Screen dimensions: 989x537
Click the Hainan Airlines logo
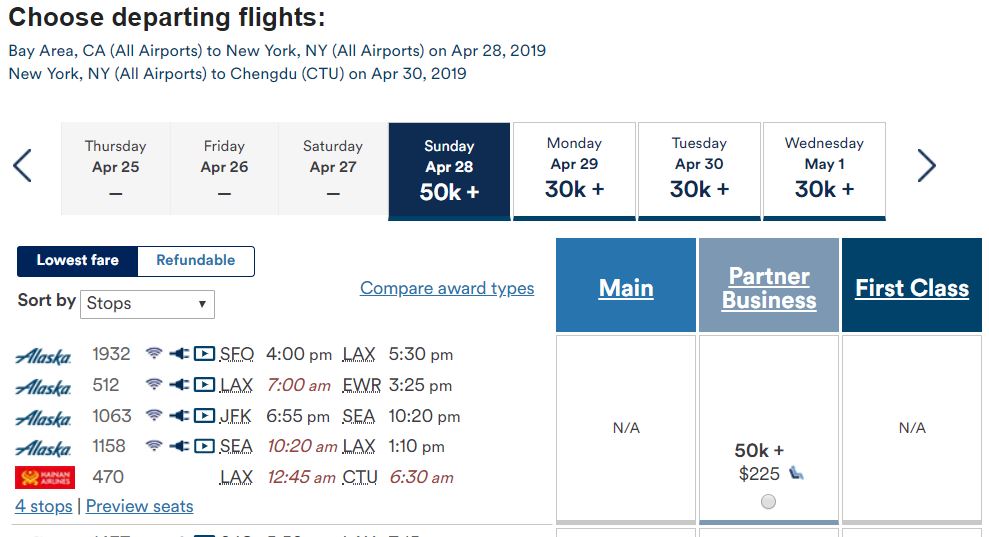coord(45,477)
